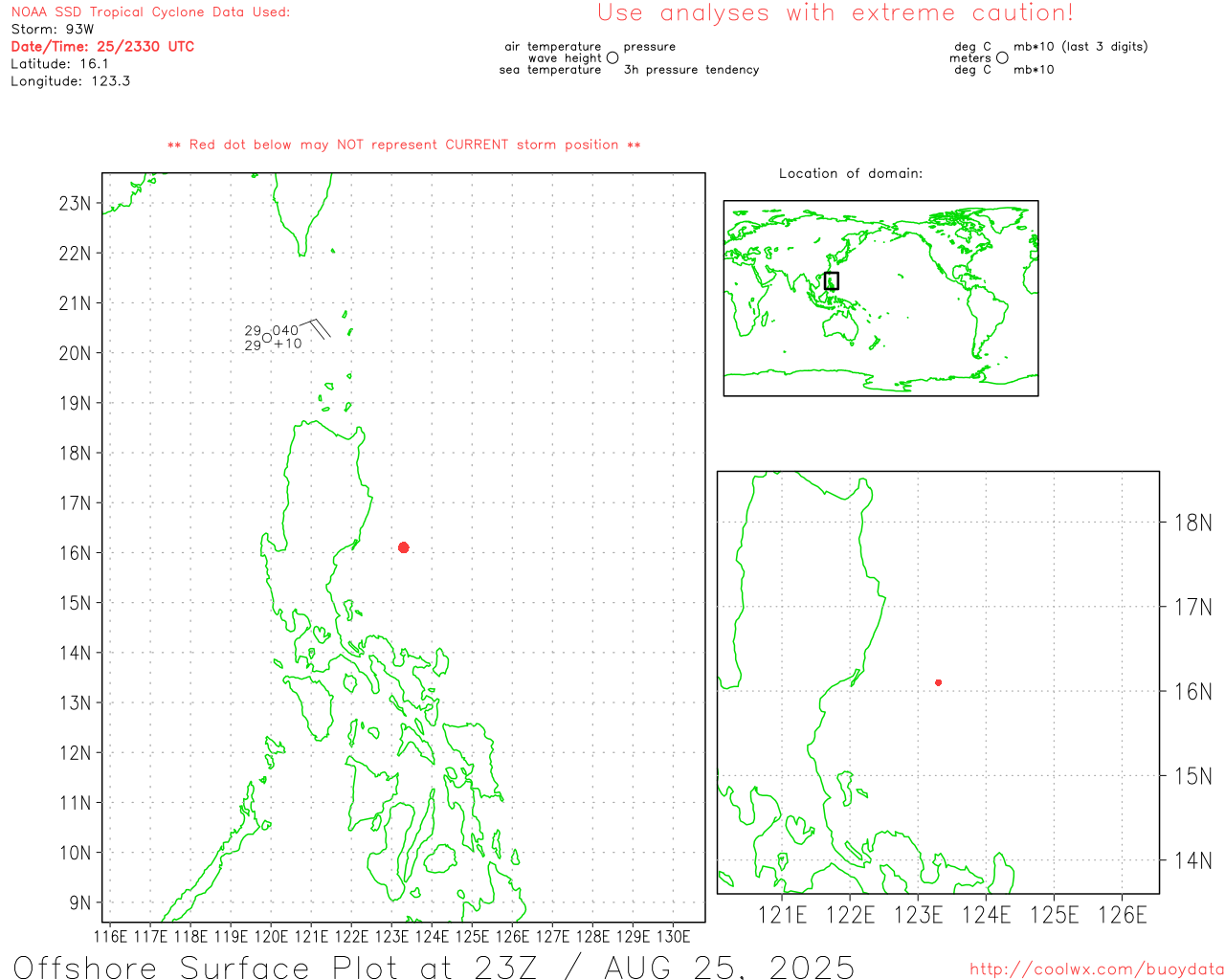Click the '19N' latitude label
The height and width of the screenshot is (980, 1225).
76,403
